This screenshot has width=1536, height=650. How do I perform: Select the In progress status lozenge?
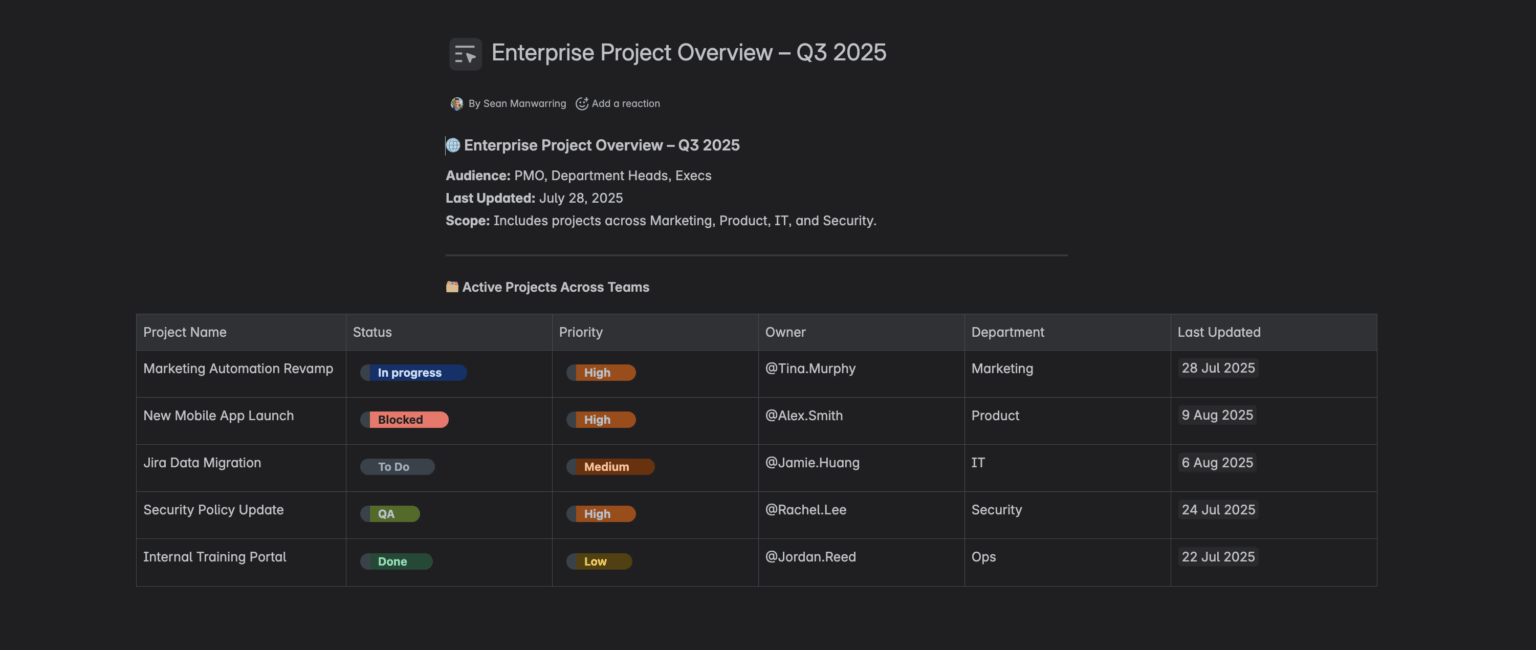(413, 373)
